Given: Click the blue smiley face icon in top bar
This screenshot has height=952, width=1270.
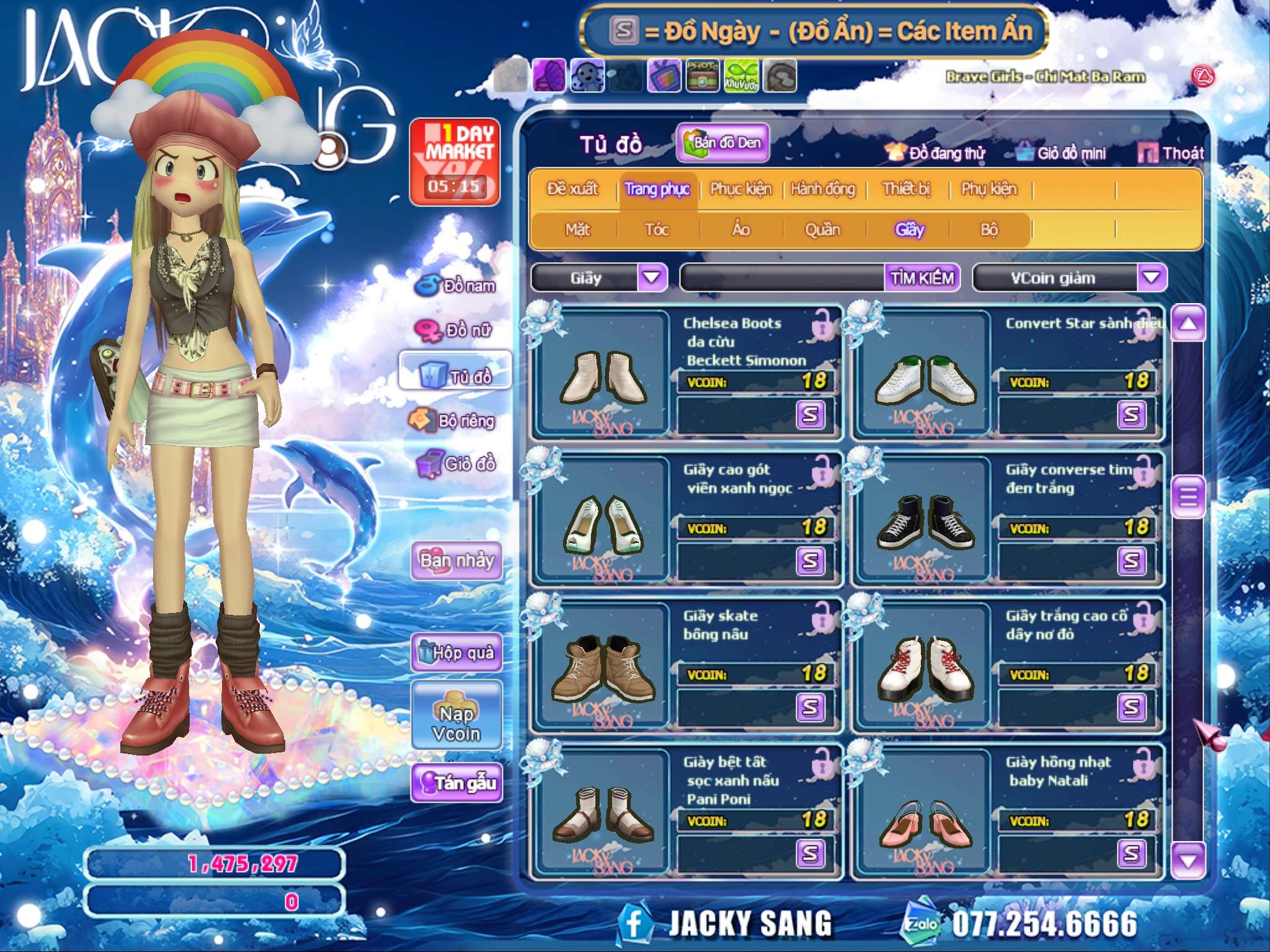Looking at the screenshot, I should coord(587,76).
